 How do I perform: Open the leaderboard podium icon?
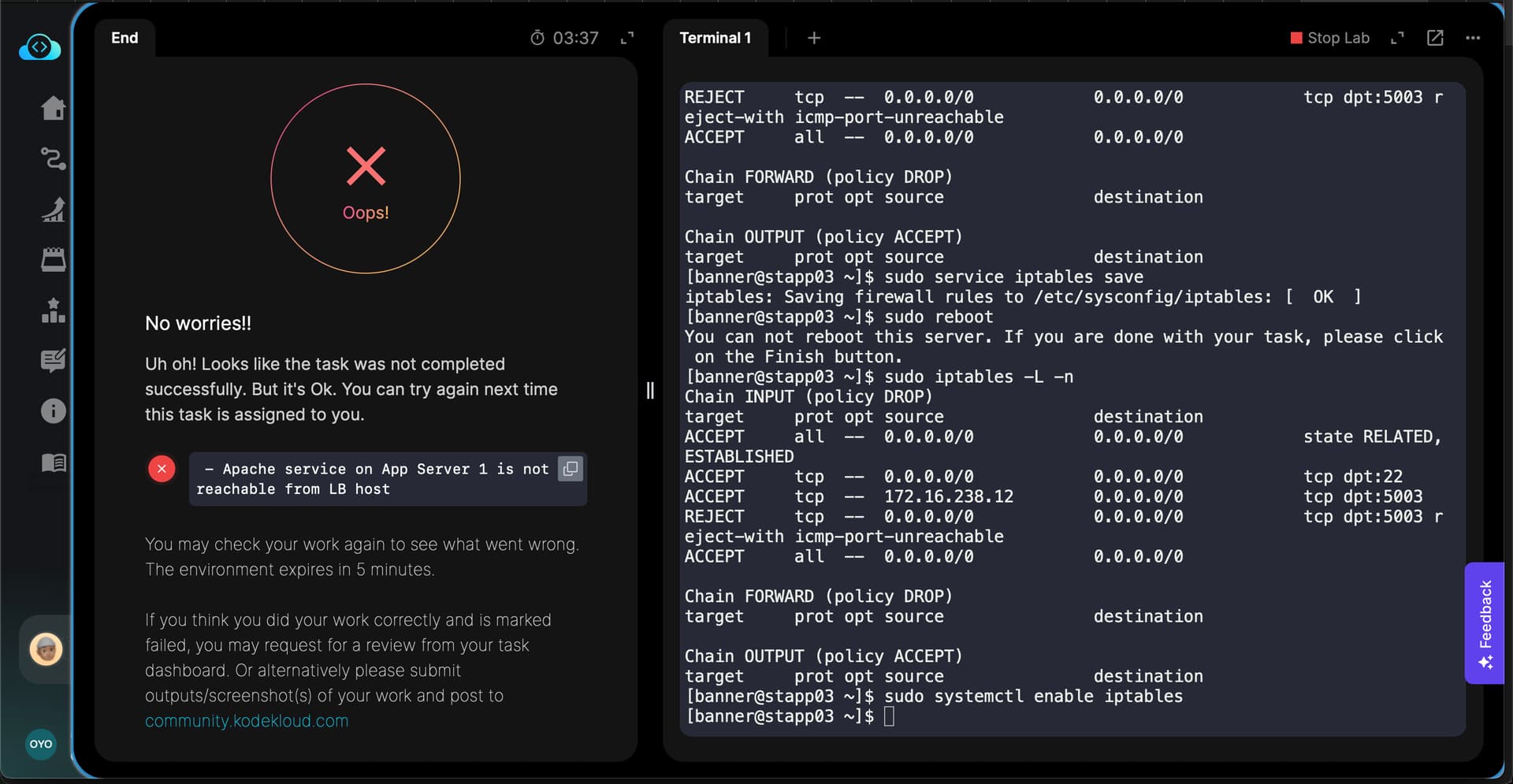tap(53, 310)
